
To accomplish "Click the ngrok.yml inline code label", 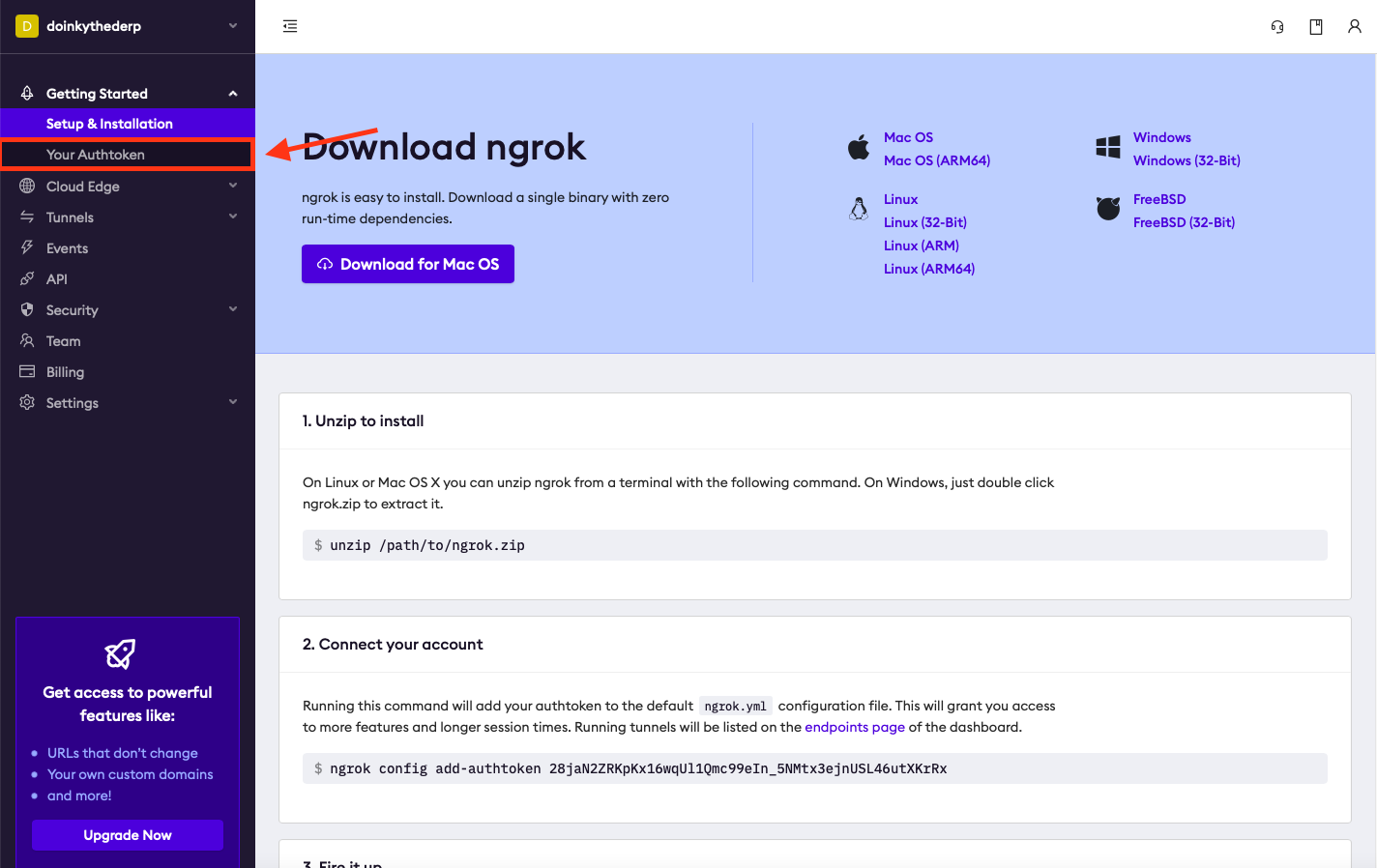I will pyautogui.click(x=735, y=706).
